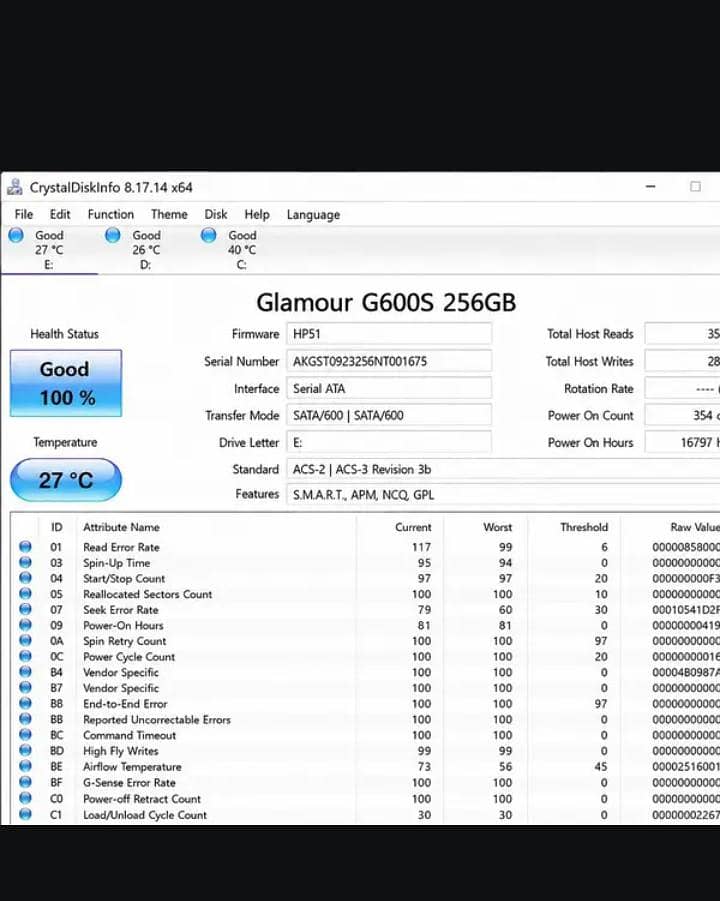Open the Edit menu

coord(60,214)
